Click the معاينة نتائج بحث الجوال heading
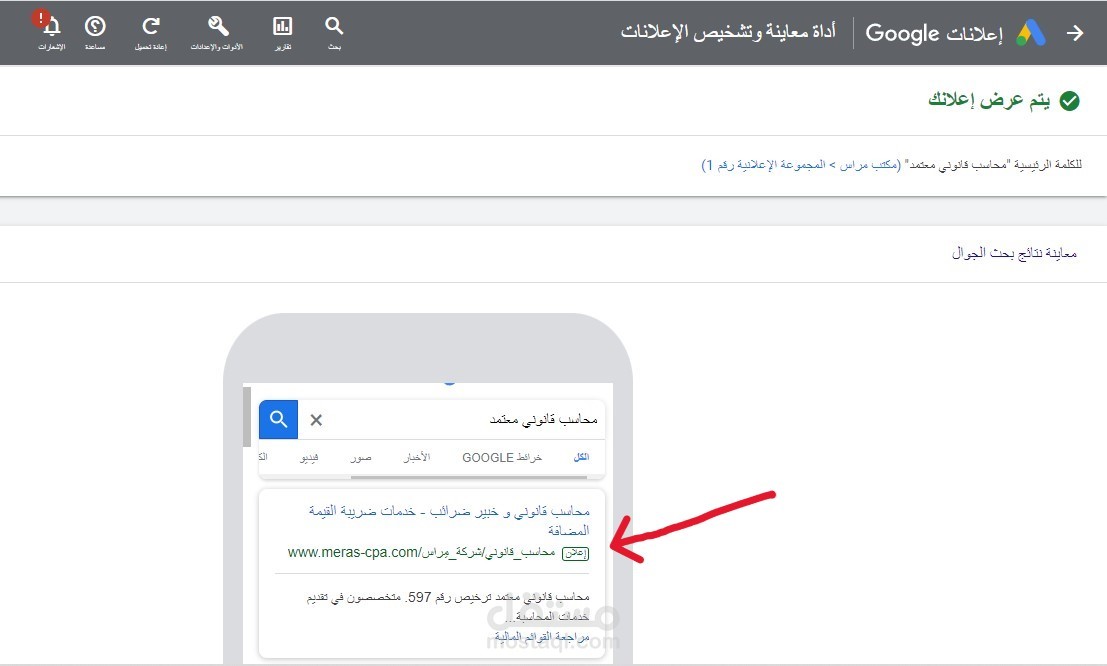This screenshot has width=1107, height=666. click(1014, 253)
